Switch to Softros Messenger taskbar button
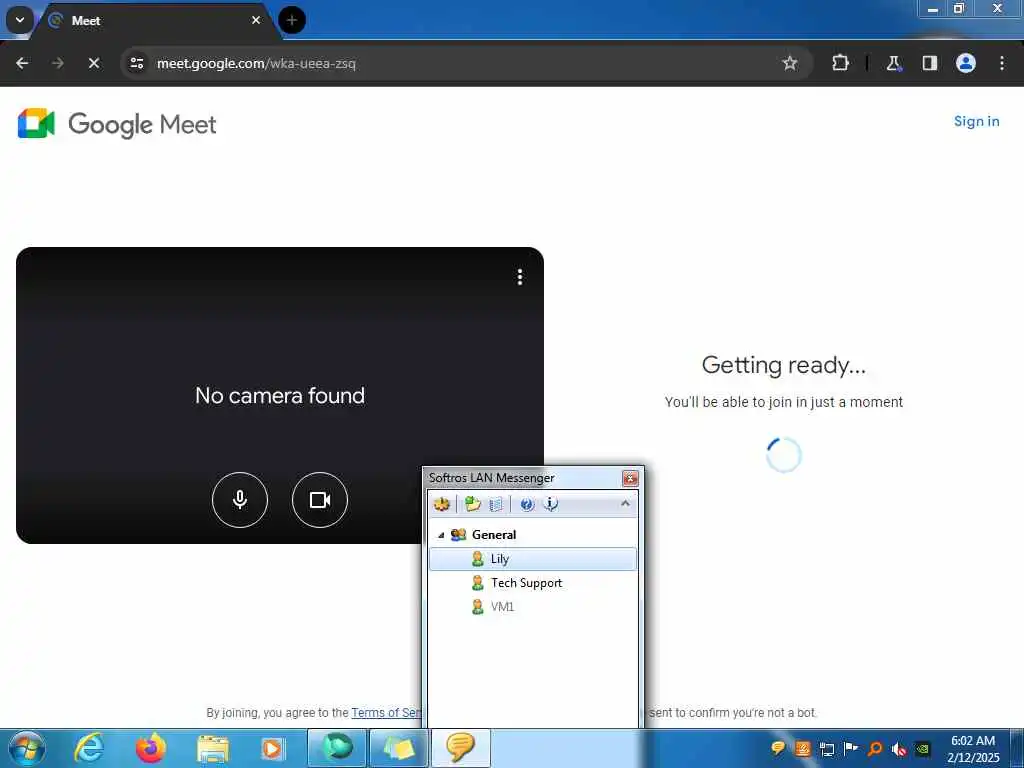Viewport: 1024px width, 768px height. [461, 748]
